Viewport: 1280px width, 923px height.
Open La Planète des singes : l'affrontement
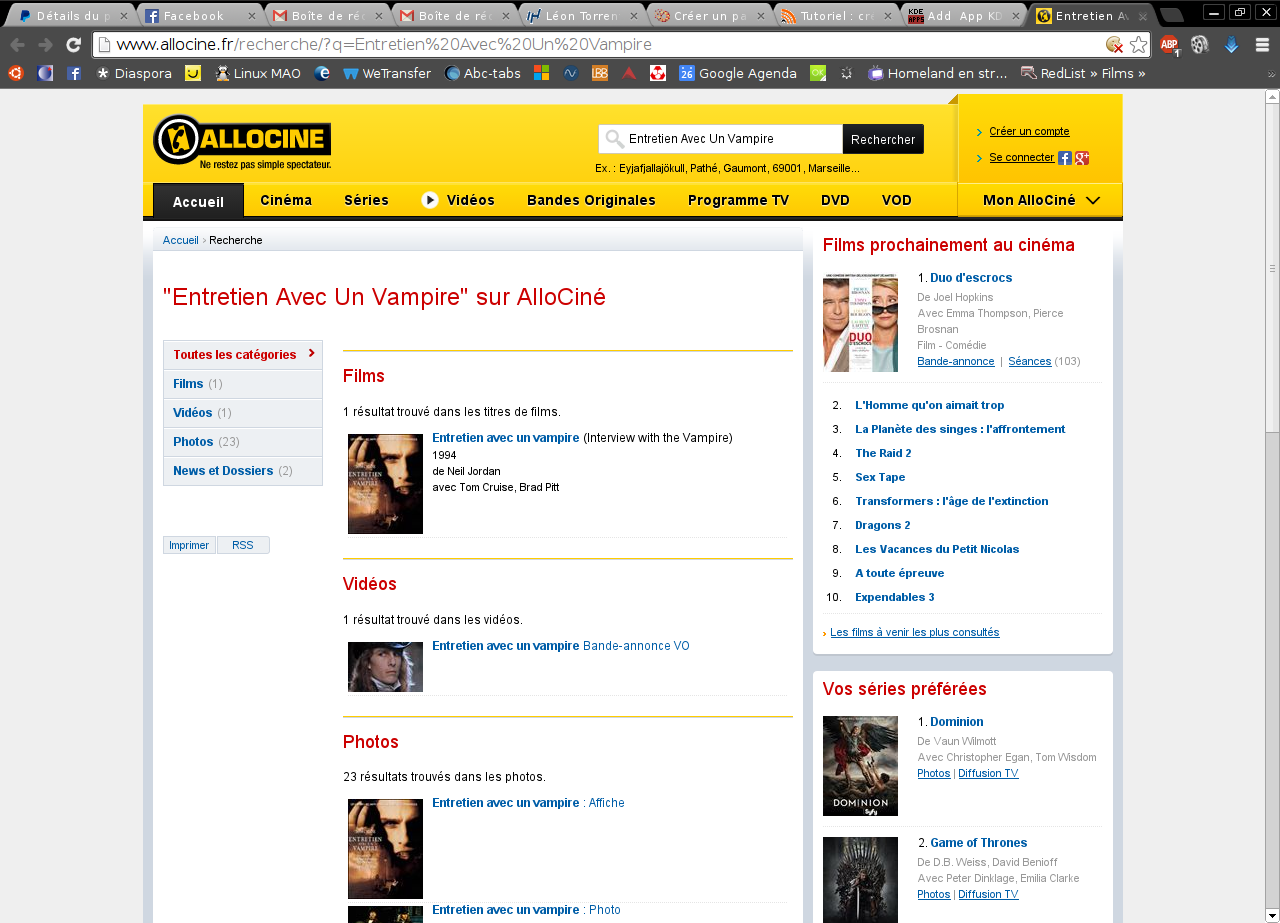pyautogui.click(x=960, y=429)
